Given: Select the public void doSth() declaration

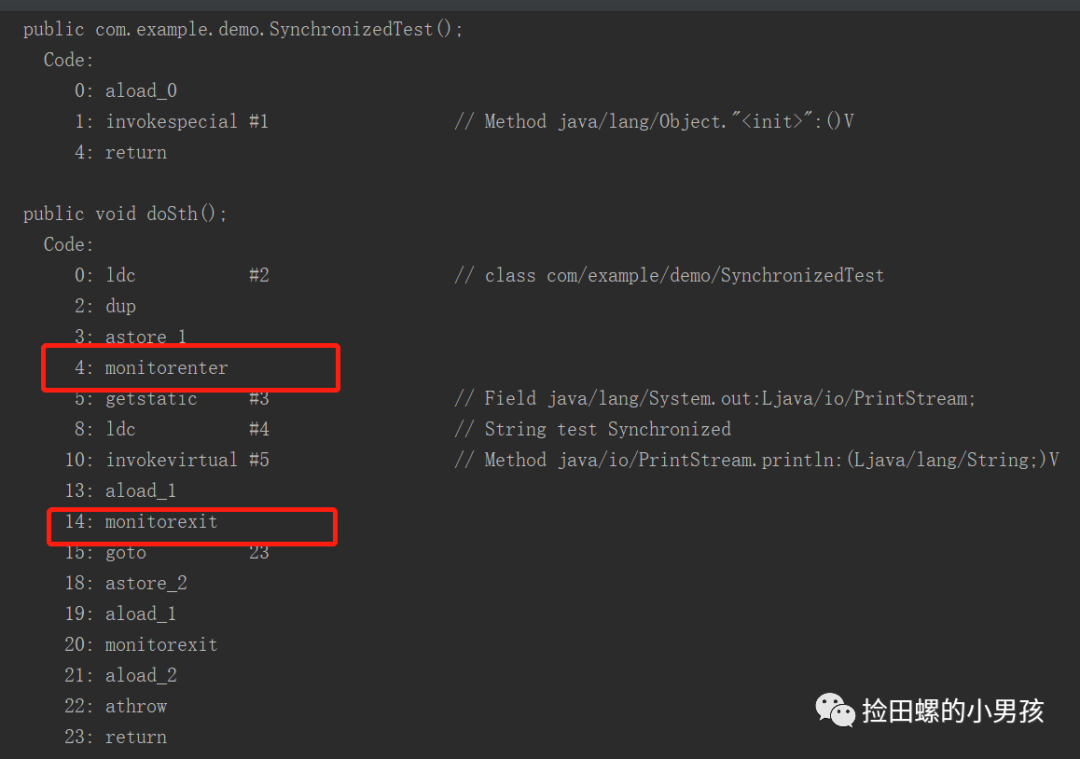Looking at the screenshot, I should pyautogui.click(x=125, y=214).
